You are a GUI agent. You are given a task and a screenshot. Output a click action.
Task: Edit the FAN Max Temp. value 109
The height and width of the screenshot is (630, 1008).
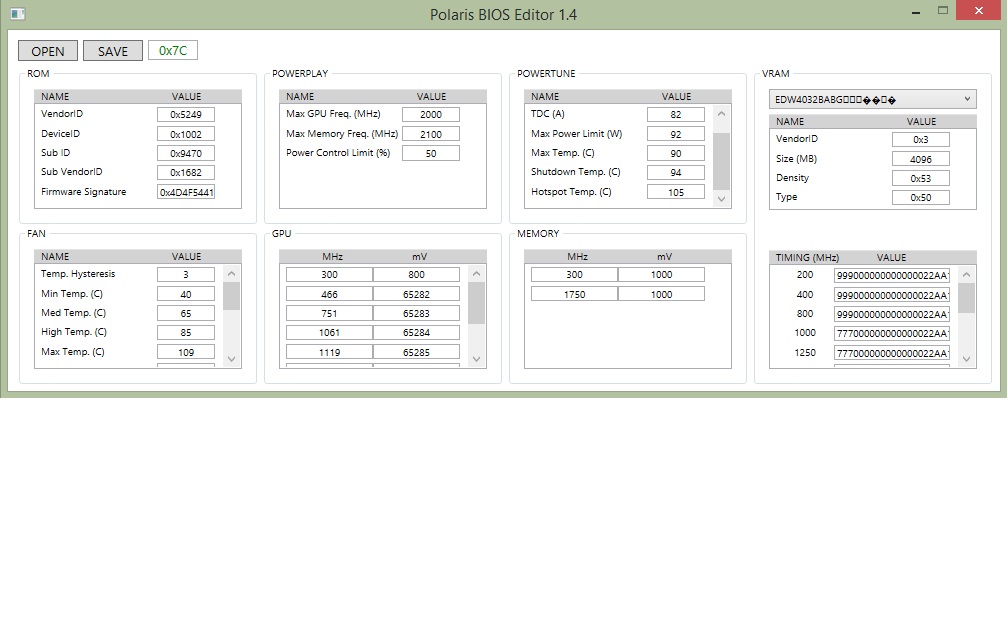pyautogui.click(x=186, y=352)
